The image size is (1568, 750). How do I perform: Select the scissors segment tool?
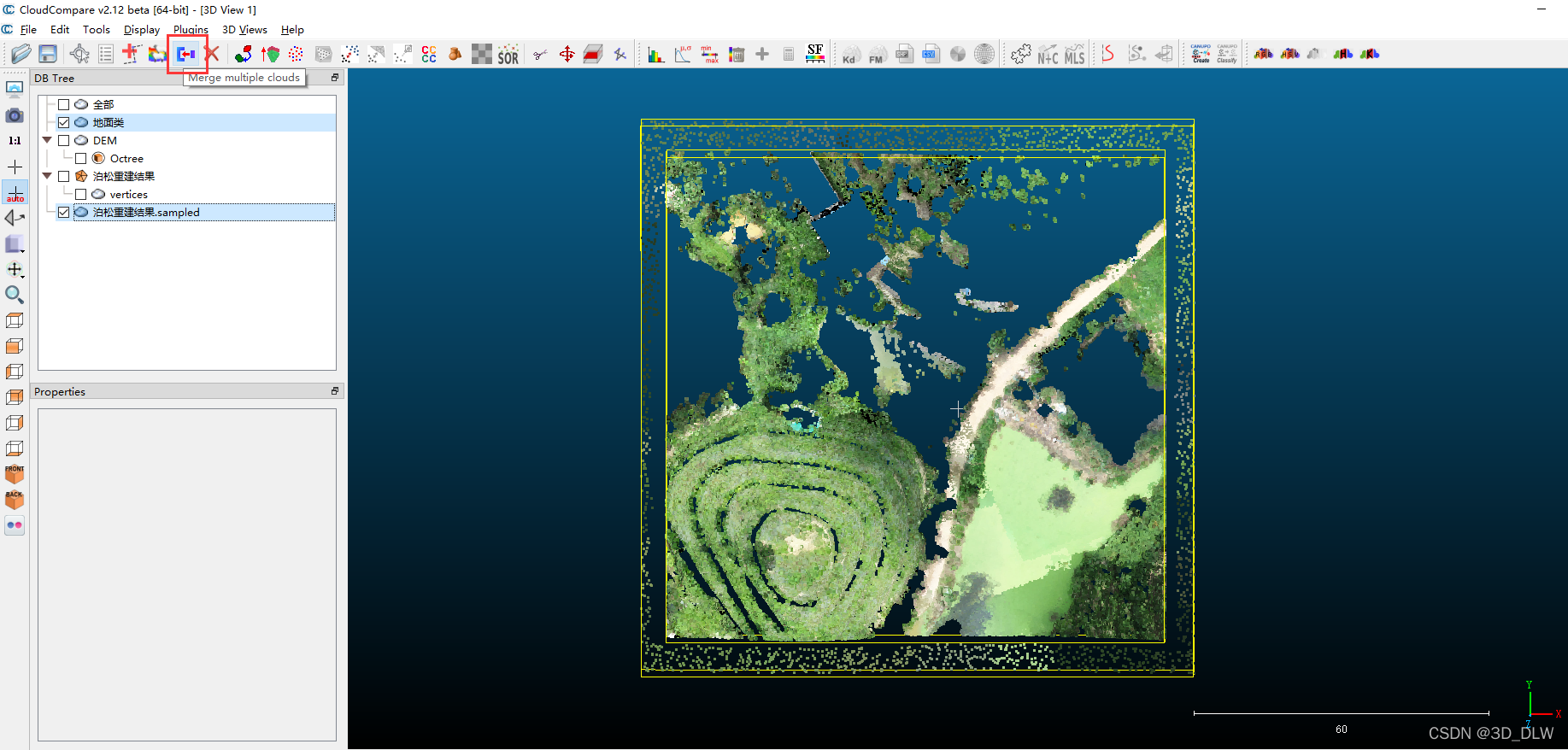click(x=540, y=54)
